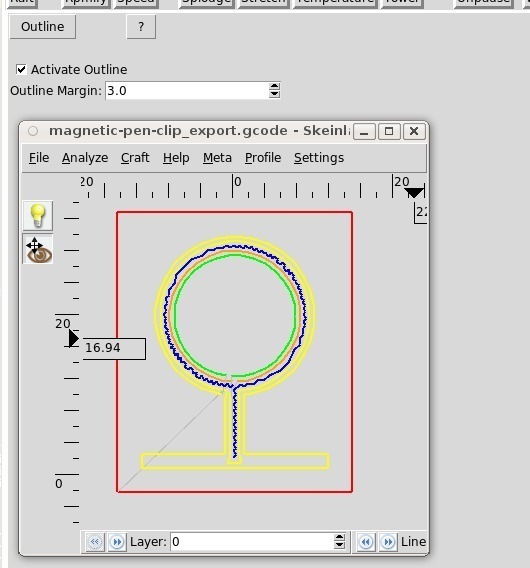Open the Help menu
The width and height of the screenshot is (530, 568).
coord(176,158)
